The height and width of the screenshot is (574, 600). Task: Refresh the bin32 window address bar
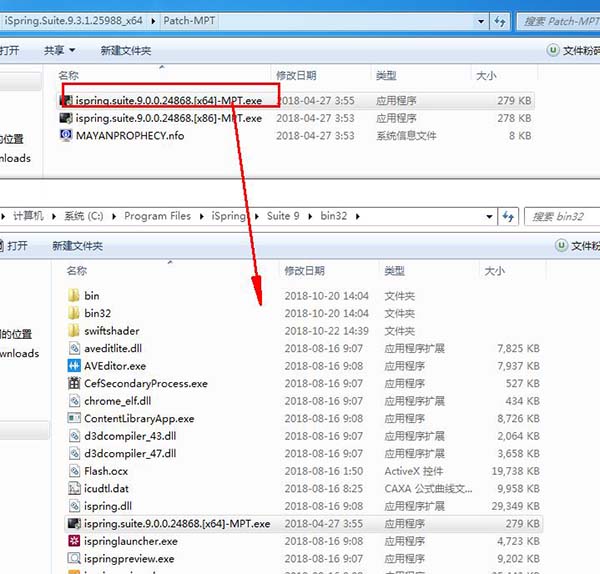[x=508, y=217]
